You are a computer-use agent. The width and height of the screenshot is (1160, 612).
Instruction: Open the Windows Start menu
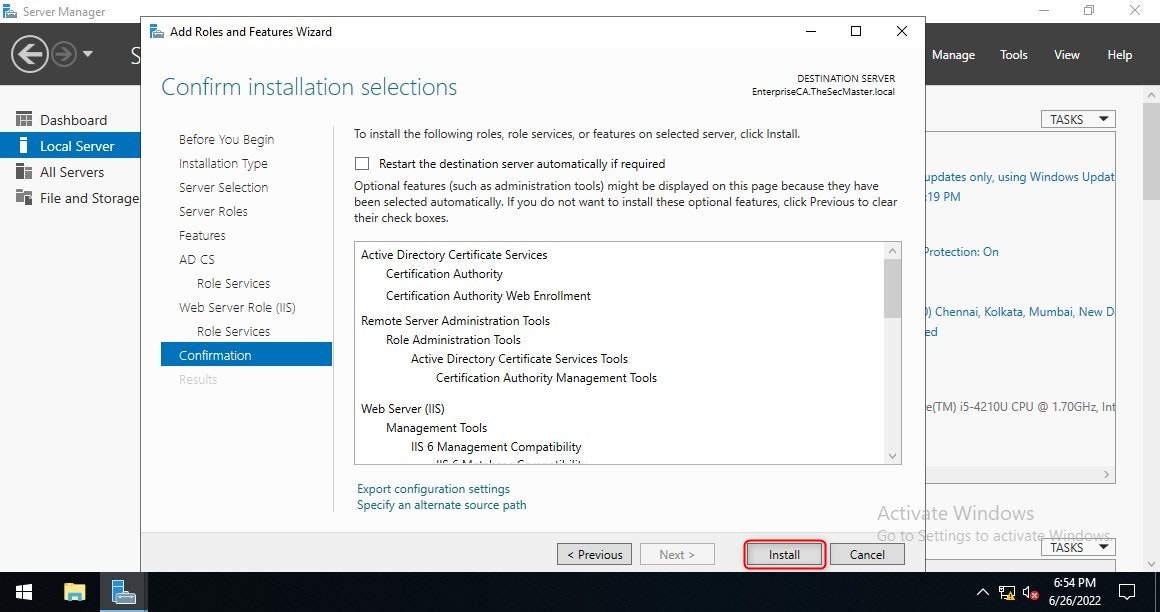tap(24, 592)
